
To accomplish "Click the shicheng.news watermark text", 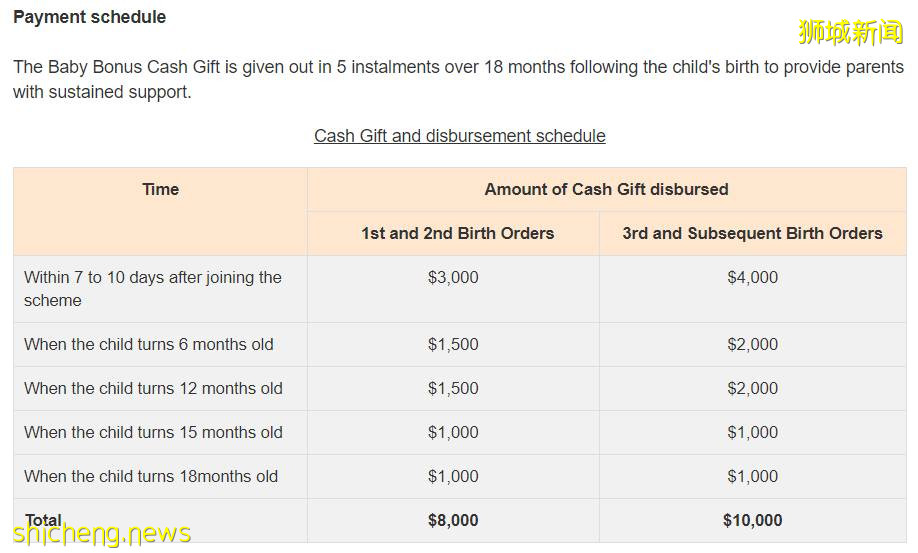I will pyautogui.click(x=102, y=534).
